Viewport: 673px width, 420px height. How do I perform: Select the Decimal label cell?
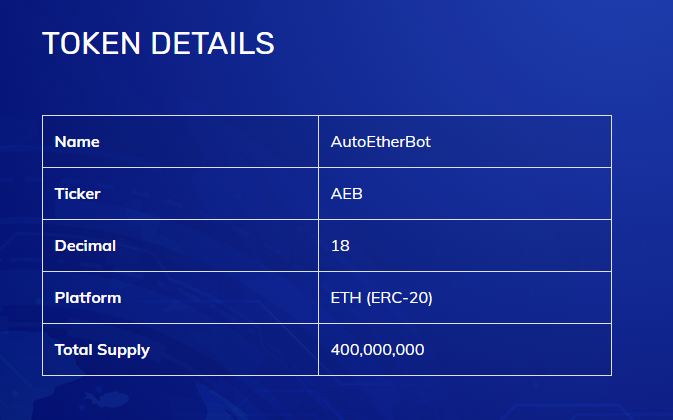point(180,245)
